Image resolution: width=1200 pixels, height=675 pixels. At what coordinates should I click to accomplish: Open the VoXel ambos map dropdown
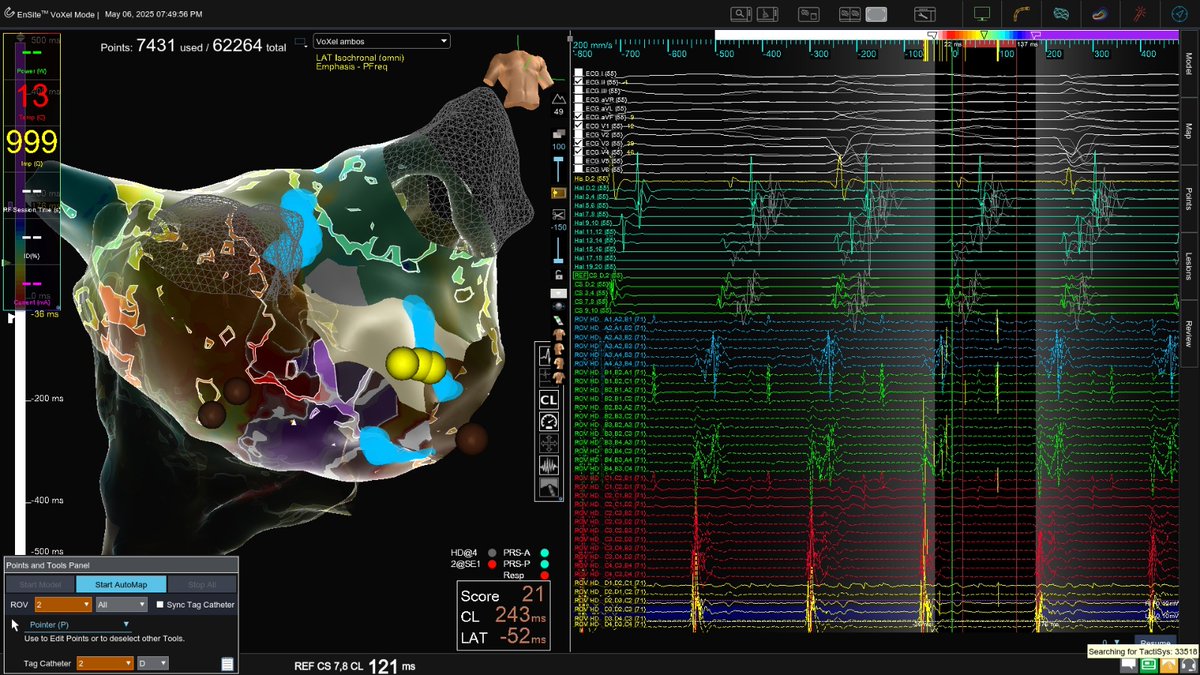[x=381, y=41]
